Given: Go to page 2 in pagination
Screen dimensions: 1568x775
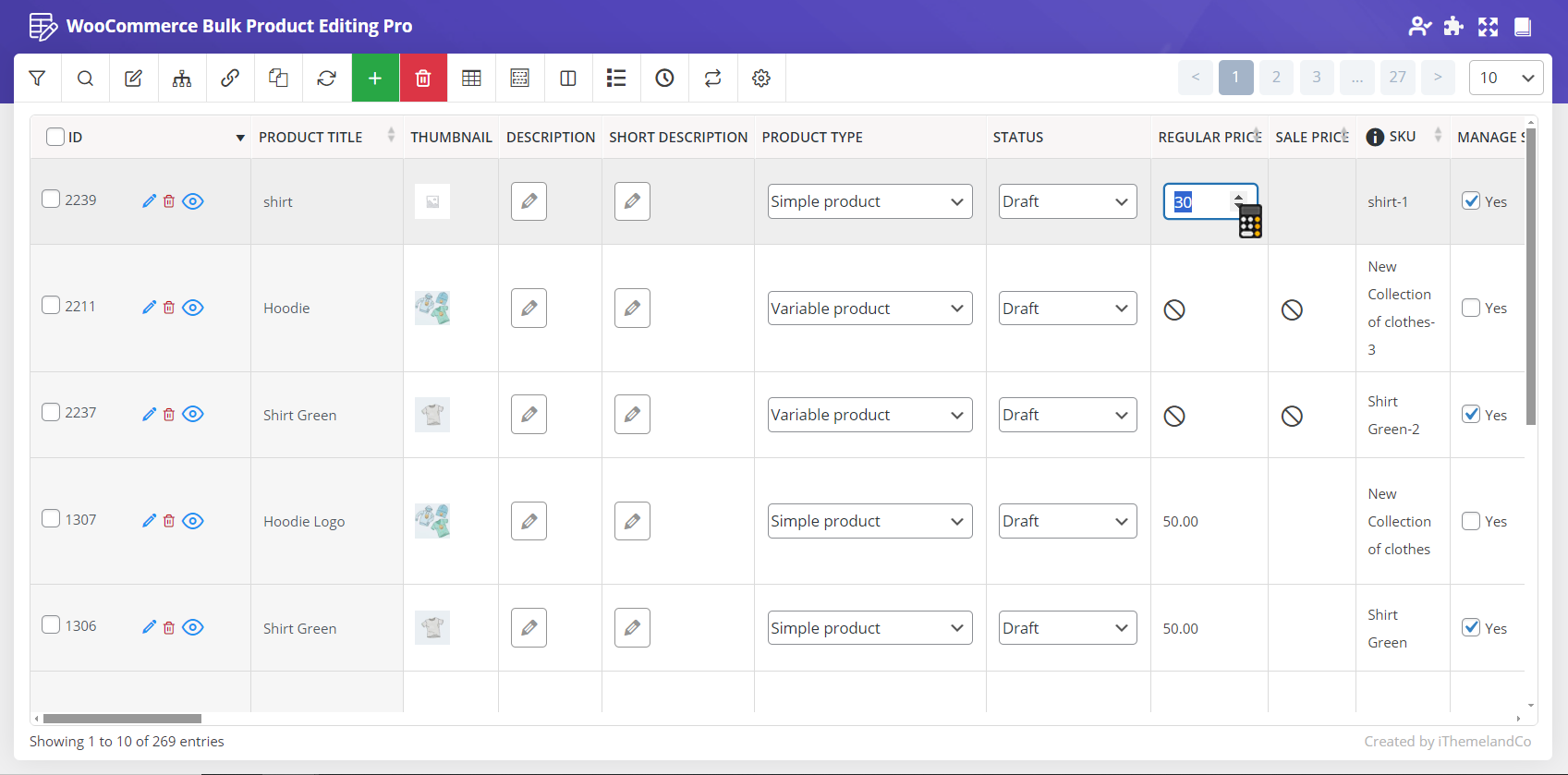Looking at the screenshot, I should pyautogui.click(x=1276, y=78).
